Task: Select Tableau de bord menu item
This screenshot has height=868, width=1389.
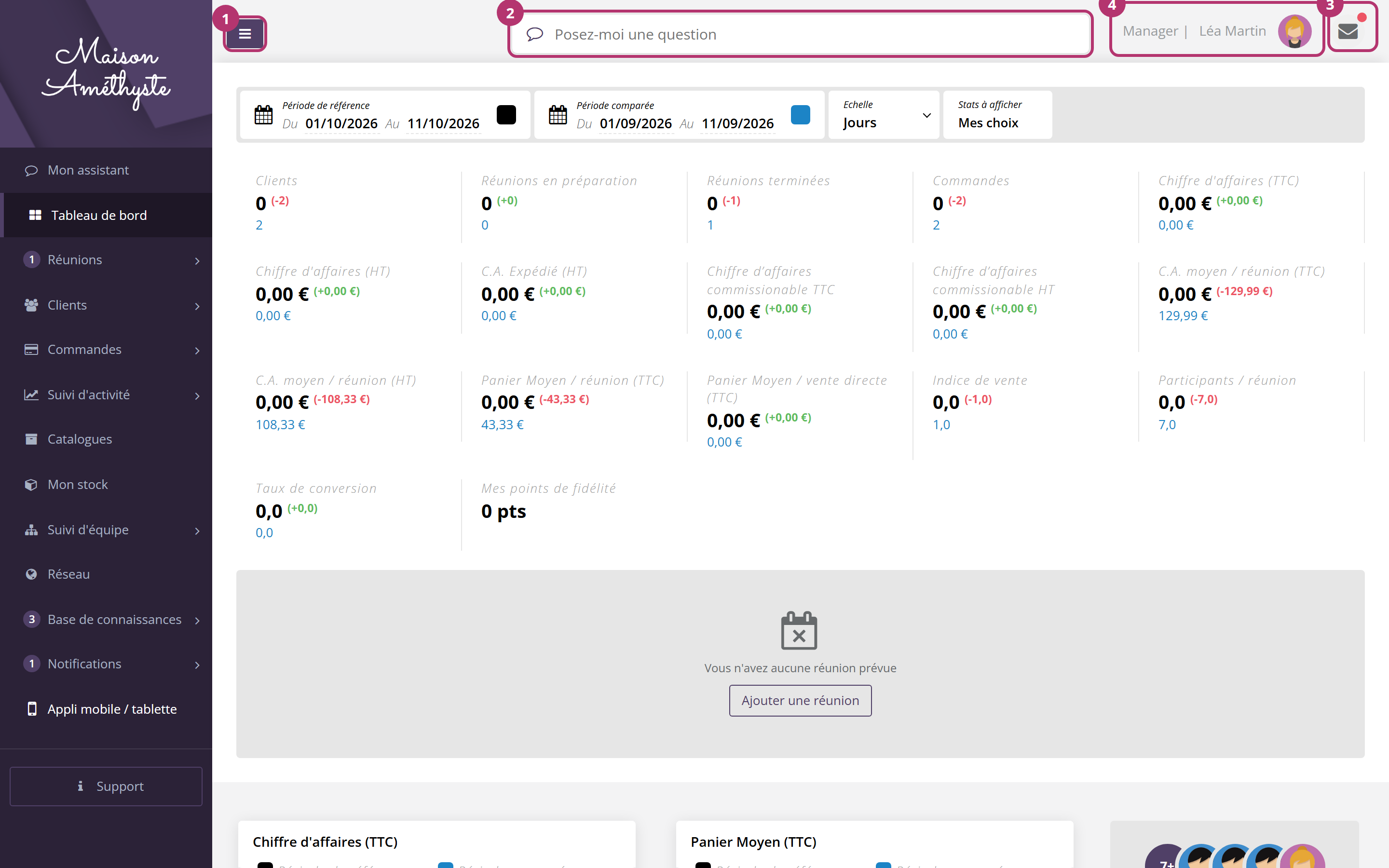Action: (106, 215)
